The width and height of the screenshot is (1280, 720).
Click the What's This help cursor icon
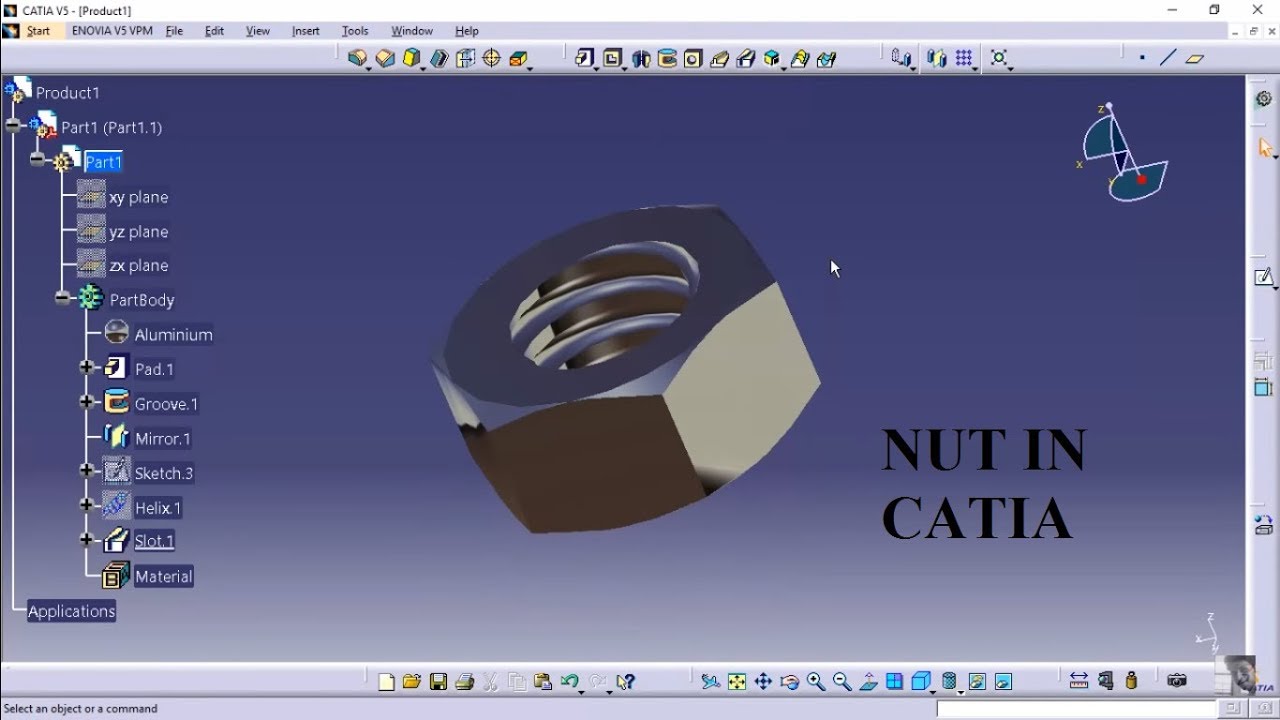tap(626, 682)
